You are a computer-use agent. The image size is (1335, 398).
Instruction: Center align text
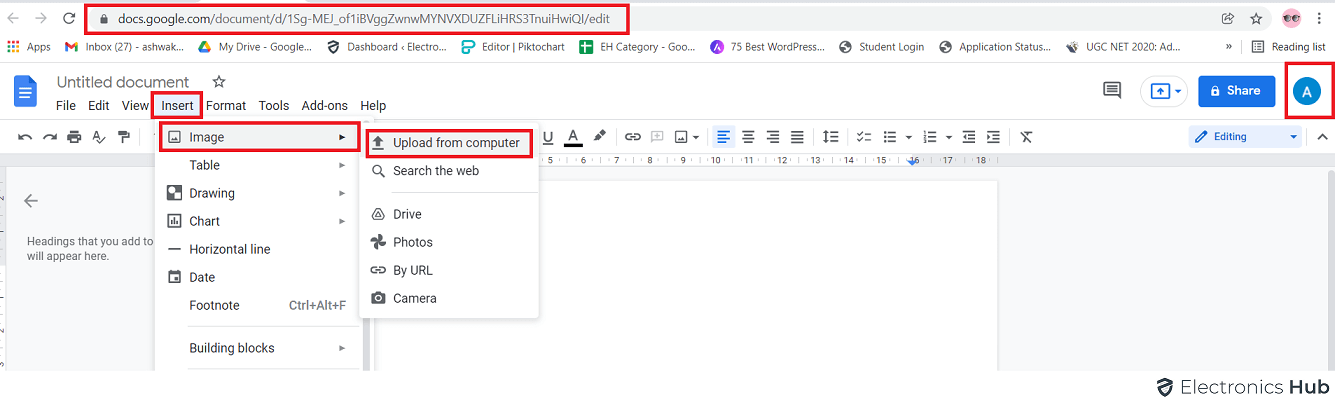pyautogui.click(x=747, y=137)
